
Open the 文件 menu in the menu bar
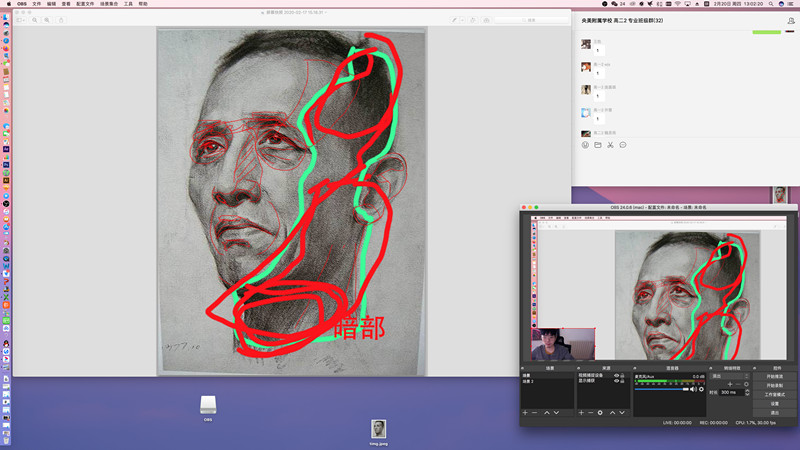pyautogui.click(x=37, y=4)
